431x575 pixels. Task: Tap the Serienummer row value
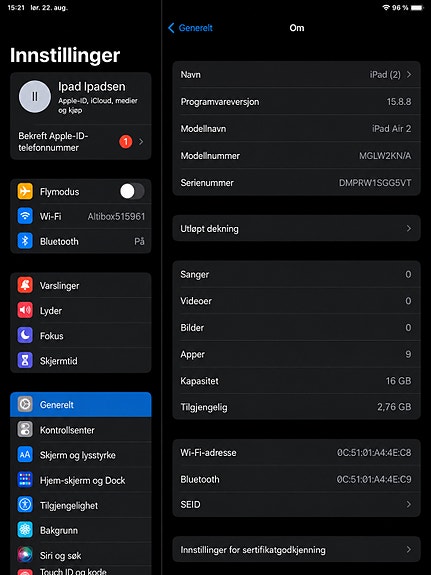point(375,183)
